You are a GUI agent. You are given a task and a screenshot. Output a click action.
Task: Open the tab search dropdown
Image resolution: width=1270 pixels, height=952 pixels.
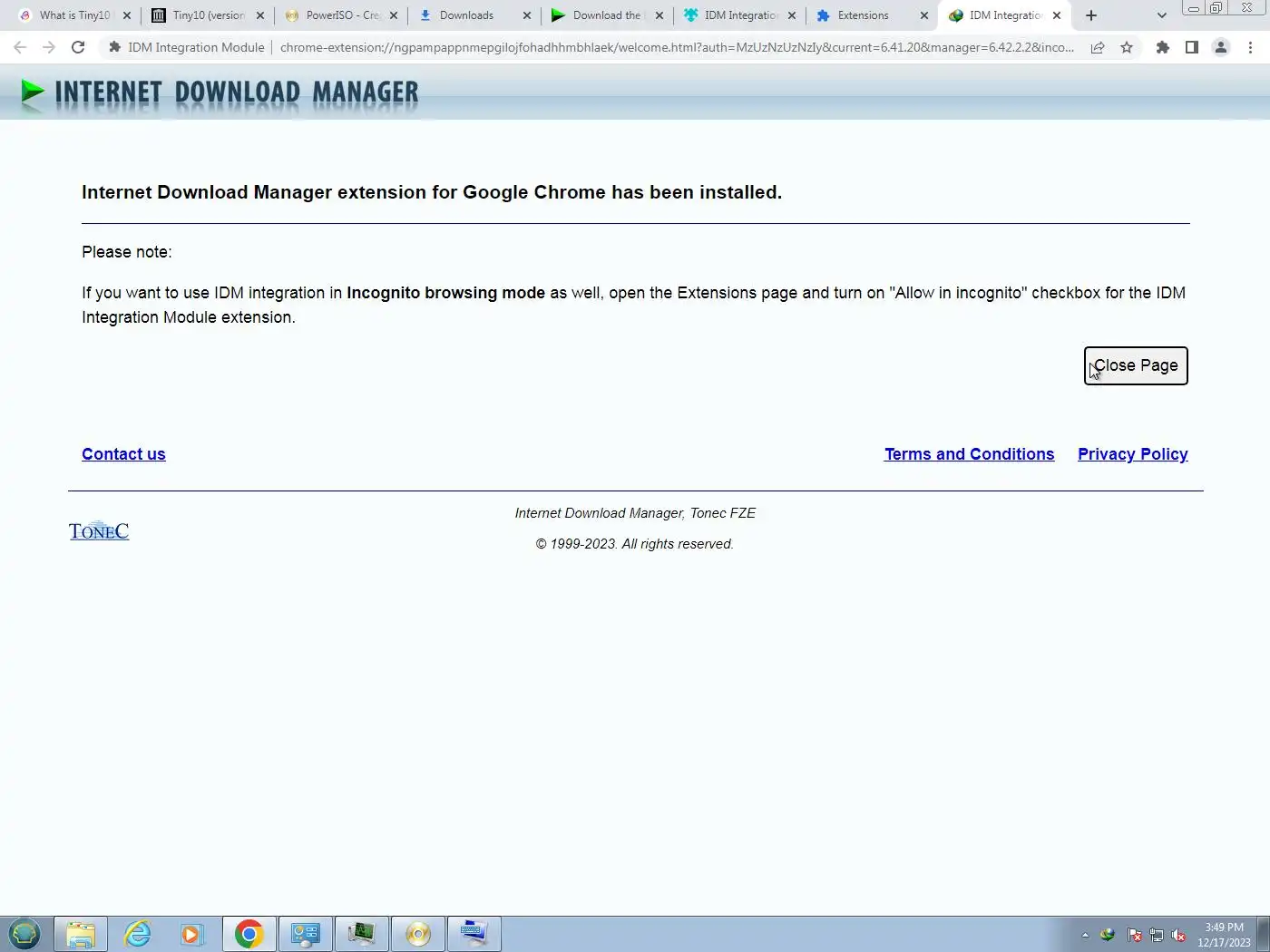tap(1162, 15)
